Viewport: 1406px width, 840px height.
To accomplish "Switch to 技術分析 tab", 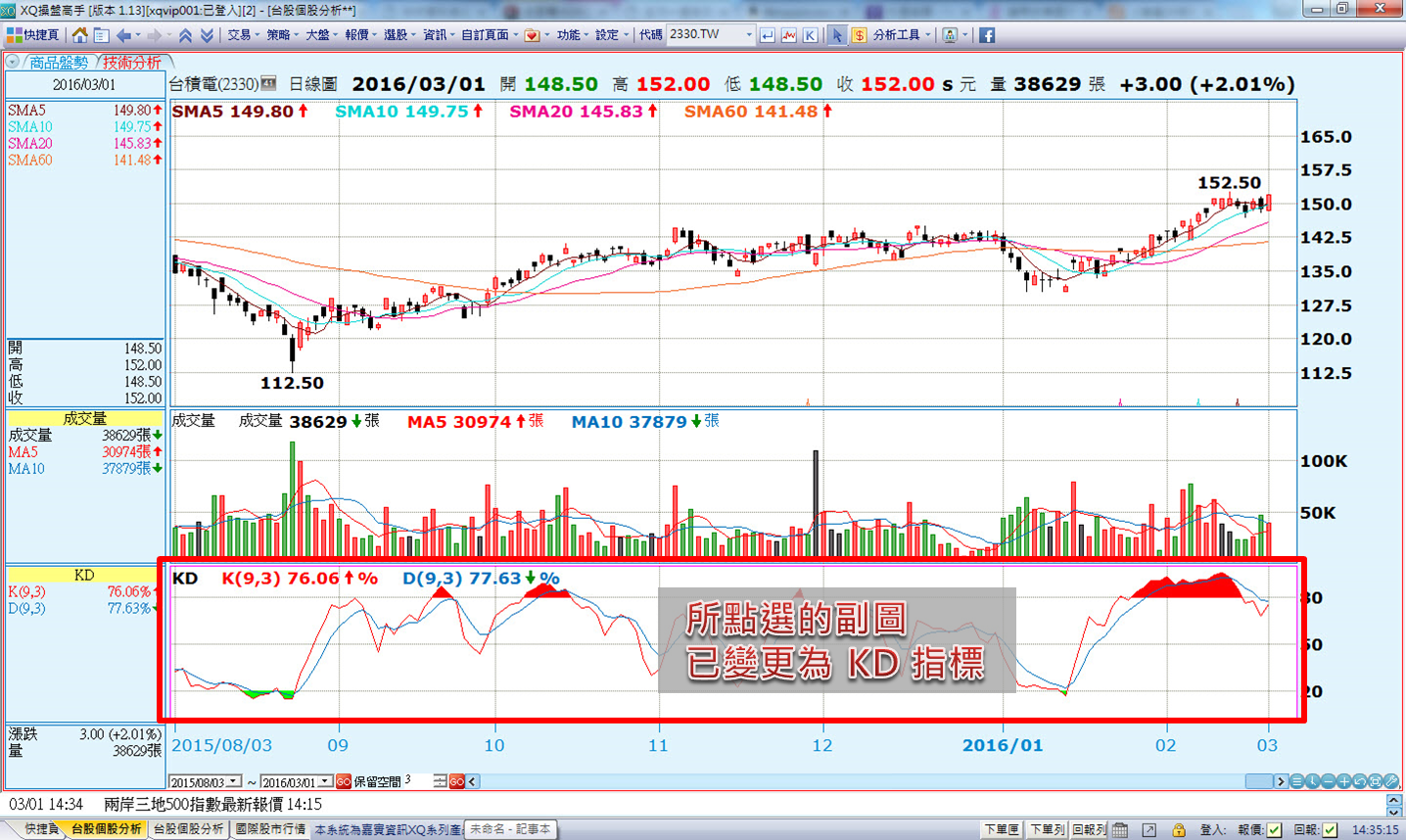I will (x=132, y=63).
